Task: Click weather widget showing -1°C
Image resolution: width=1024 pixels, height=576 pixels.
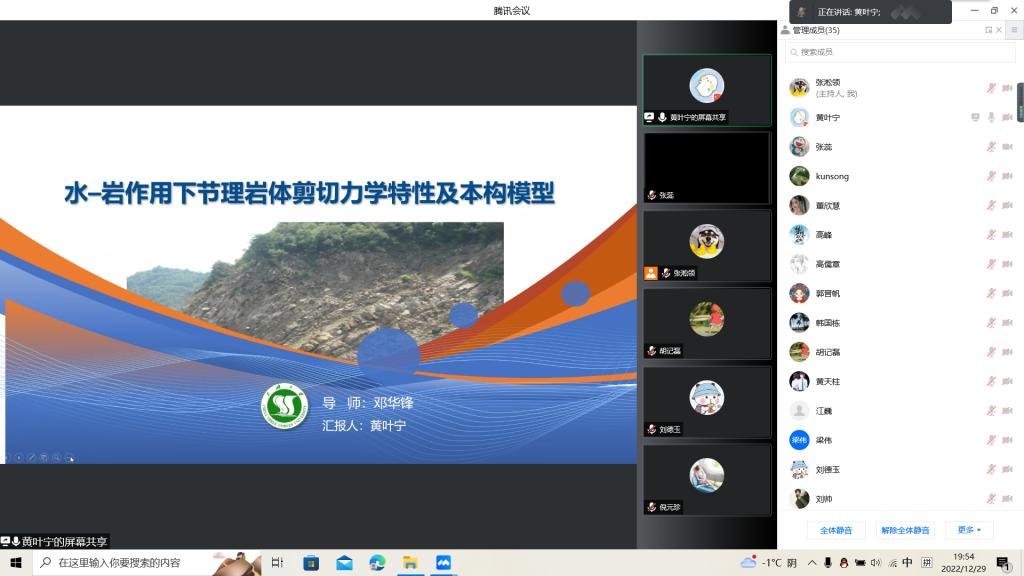Action: coord(769,562)
